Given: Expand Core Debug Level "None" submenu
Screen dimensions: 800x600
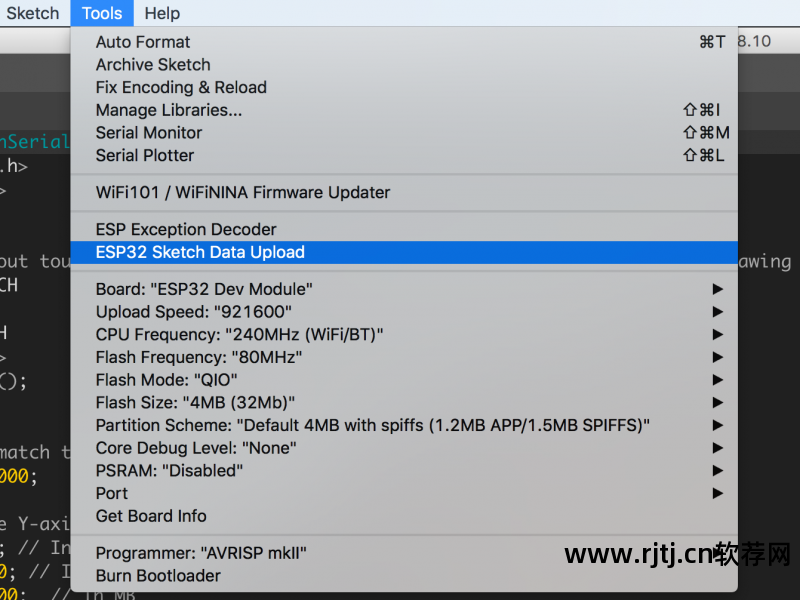Looking at the screenshot, I should pyautogui.click(x=404, y=448).
